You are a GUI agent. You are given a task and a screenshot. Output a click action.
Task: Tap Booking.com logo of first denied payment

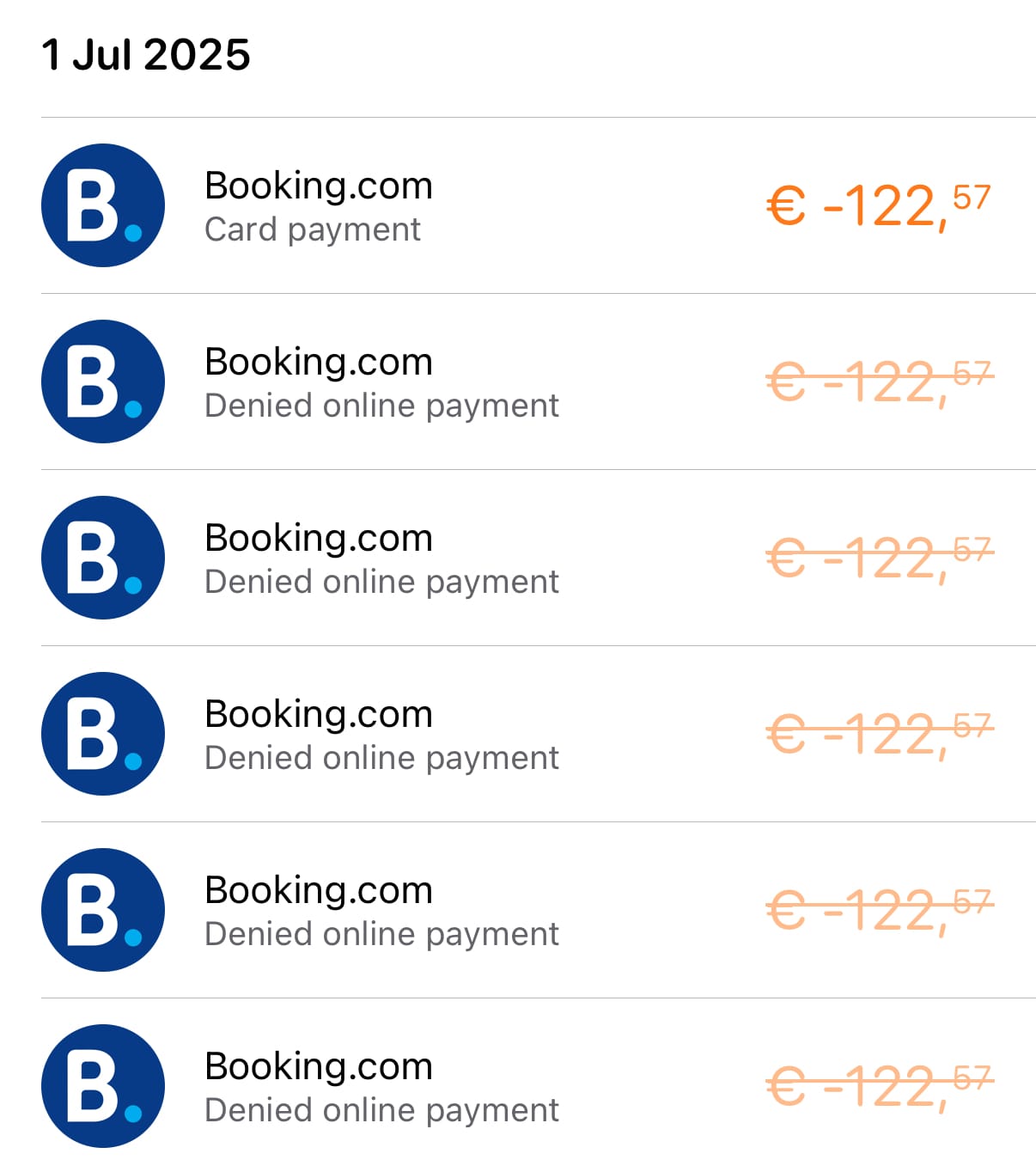point(103,382)
